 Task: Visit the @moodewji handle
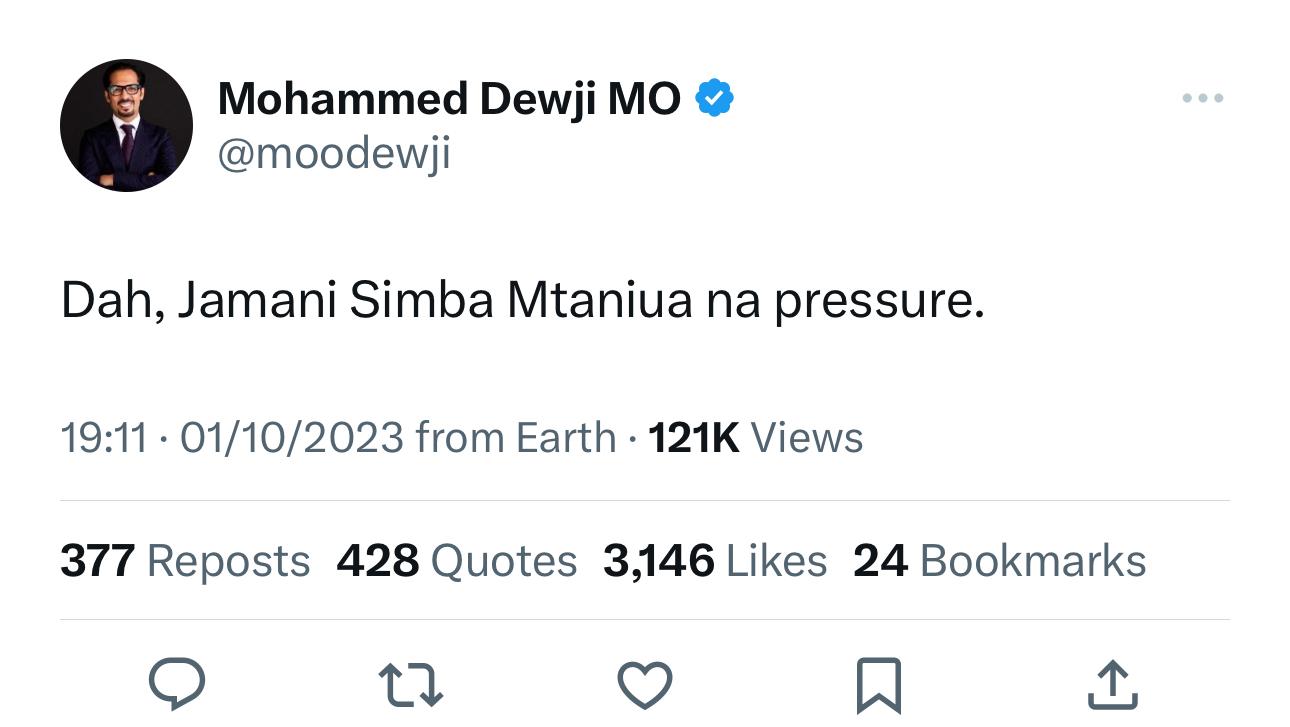[334, 153]
